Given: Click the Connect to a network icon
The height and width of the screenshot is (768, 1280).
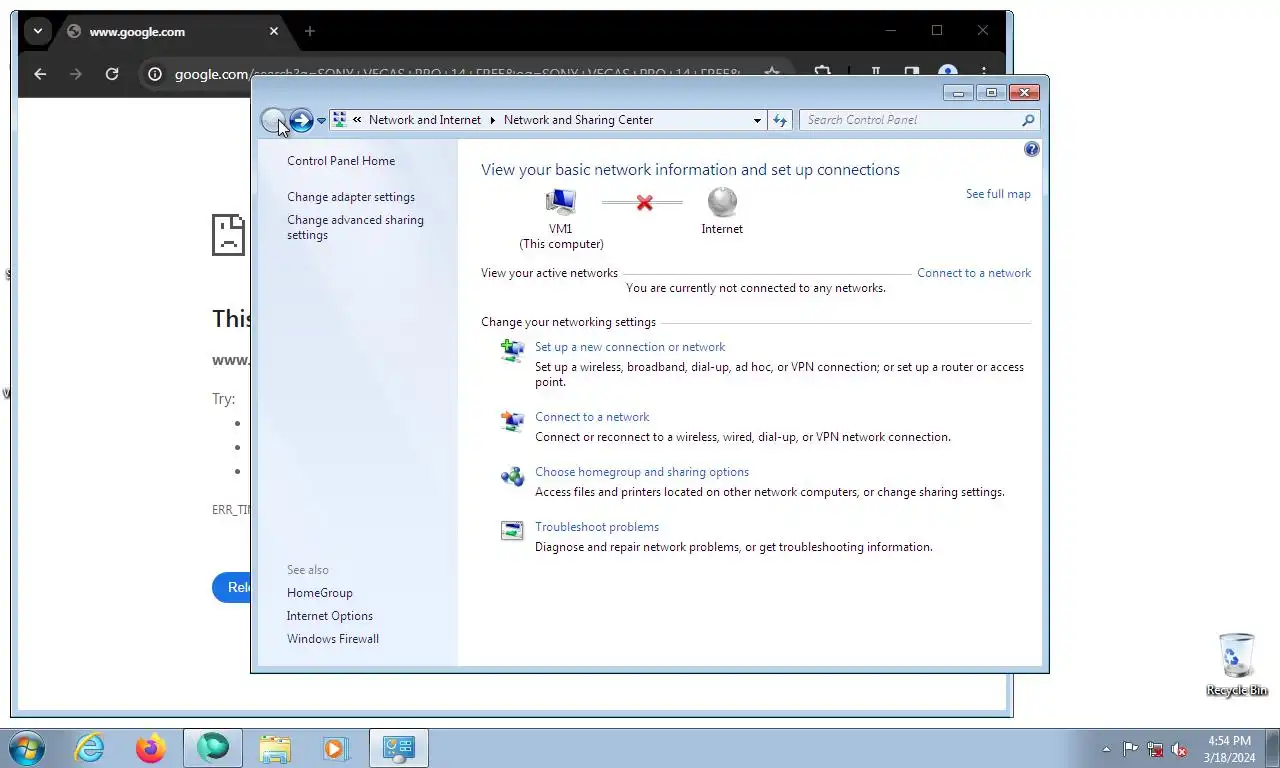Looking at the screenshot, I should pyautogui.click(x=512, y=421).
